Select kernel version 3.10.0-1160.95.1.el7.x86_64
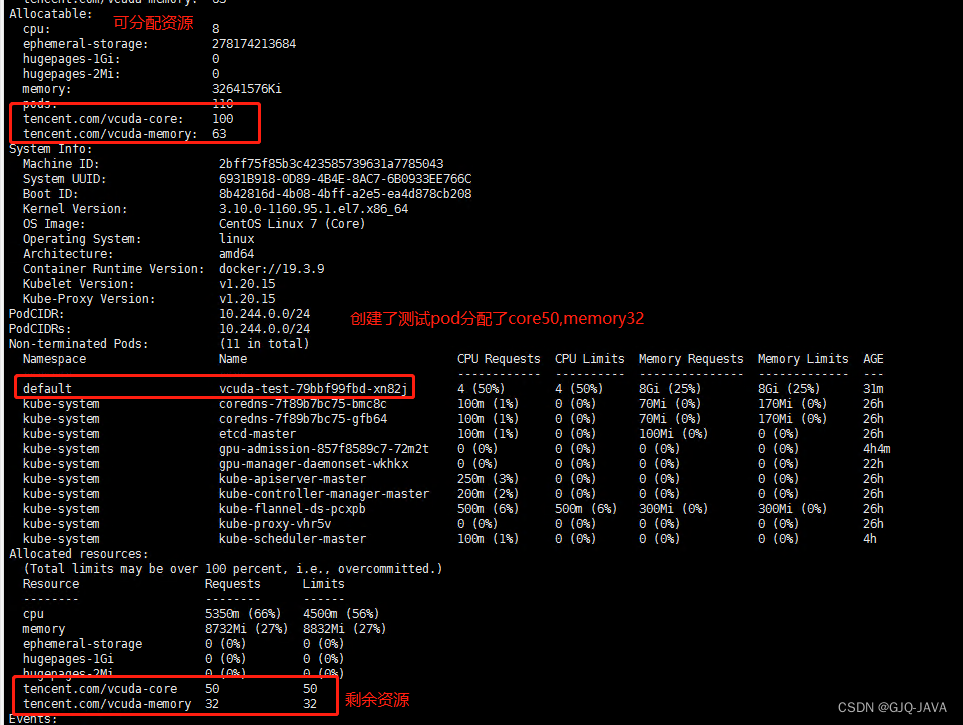Screen dimensions: 963x725 pos(313,208)
